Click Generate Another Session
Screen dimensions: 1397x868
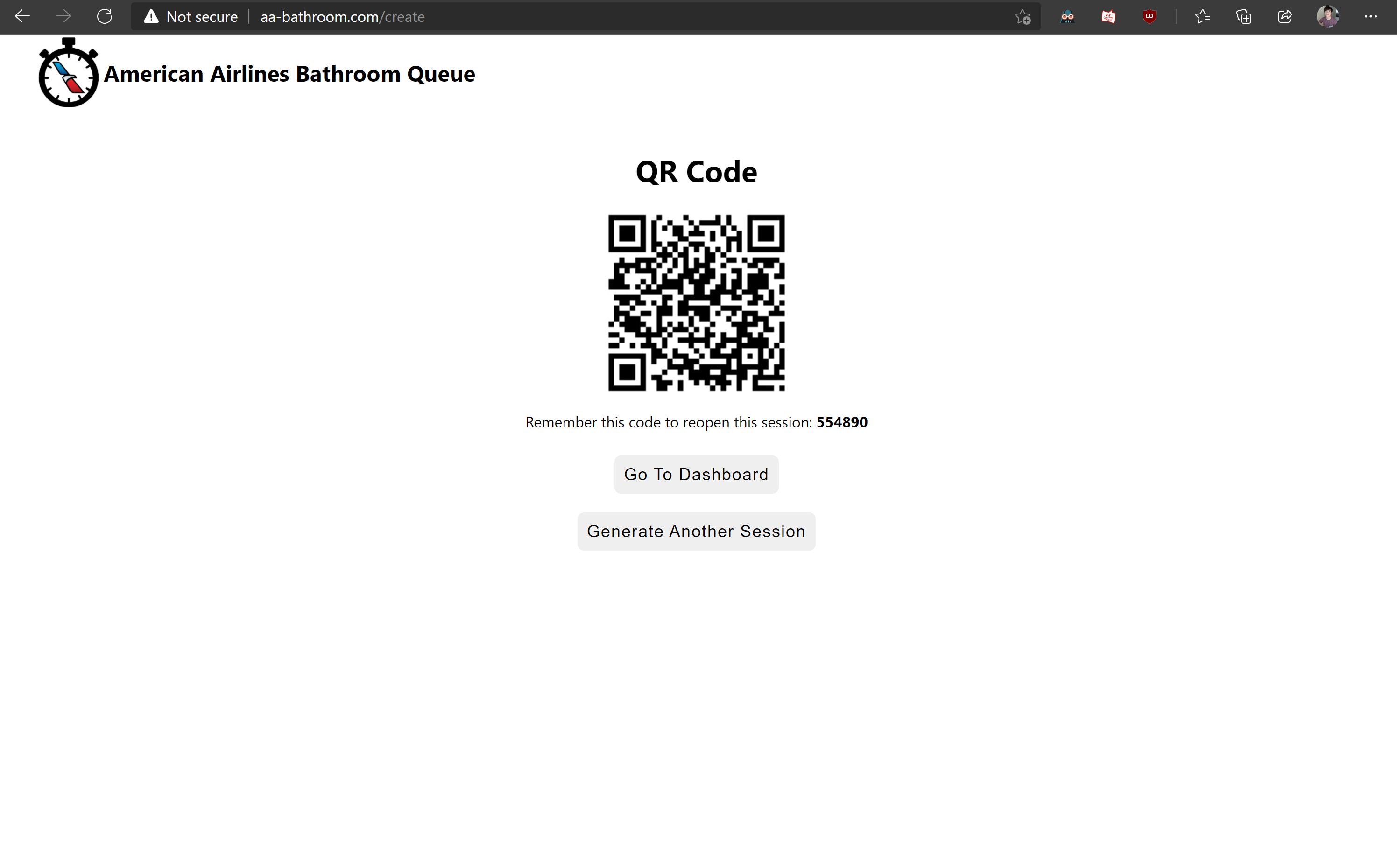pos(696,531)
